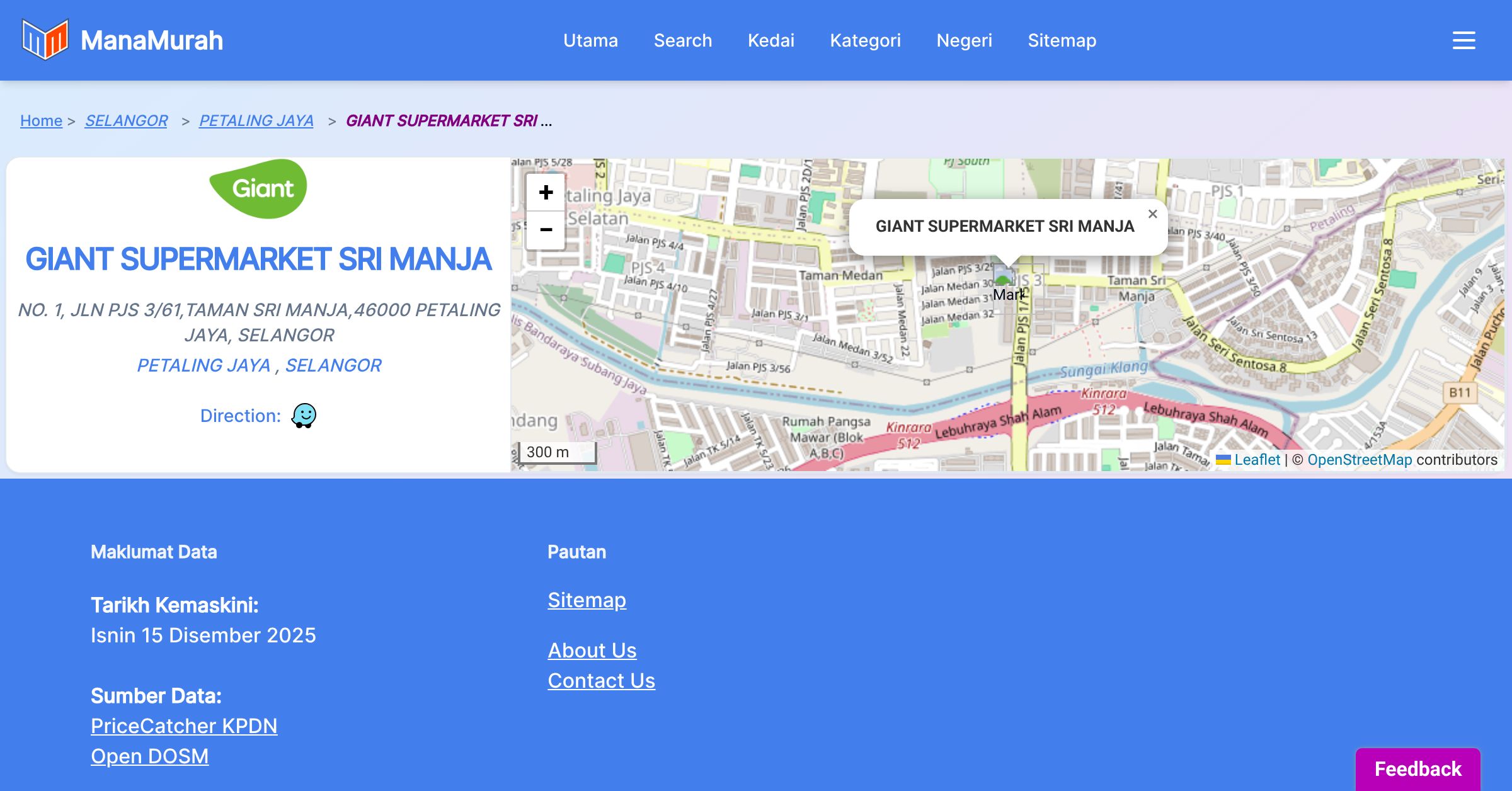Click the PETALING JAYA breadcrumb link
Viewport: 1512px width, 791px height.
tap(256, 120)
